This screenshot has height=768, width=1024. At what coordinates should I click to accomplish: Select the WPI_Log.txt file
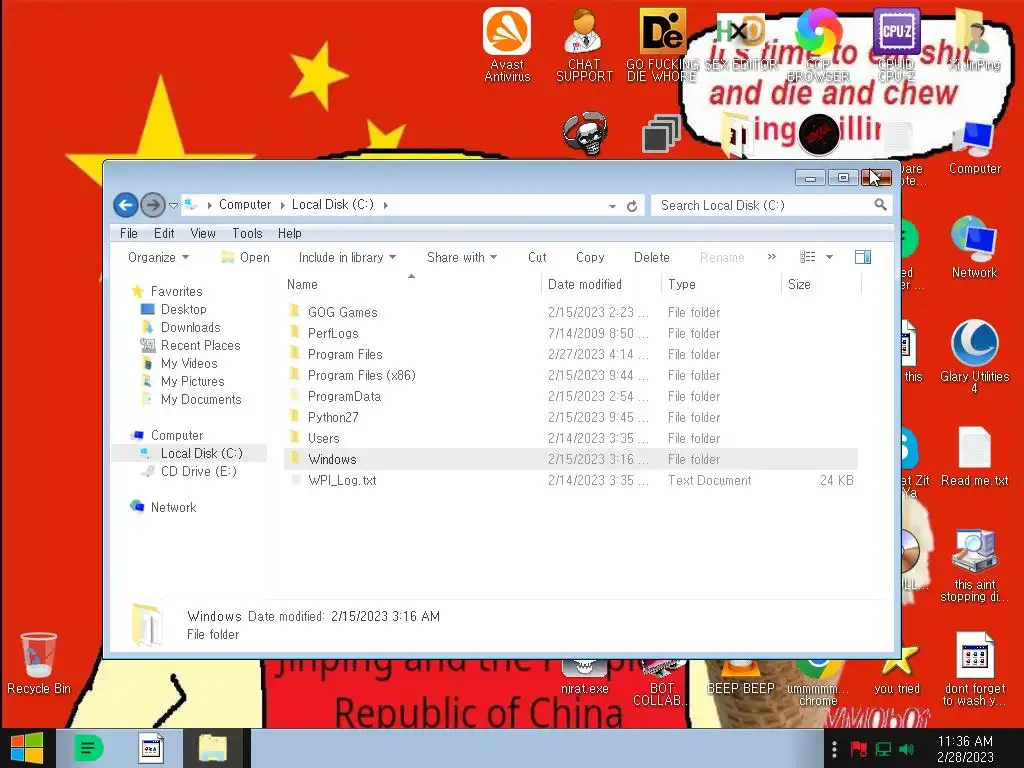tap(571, 480)
